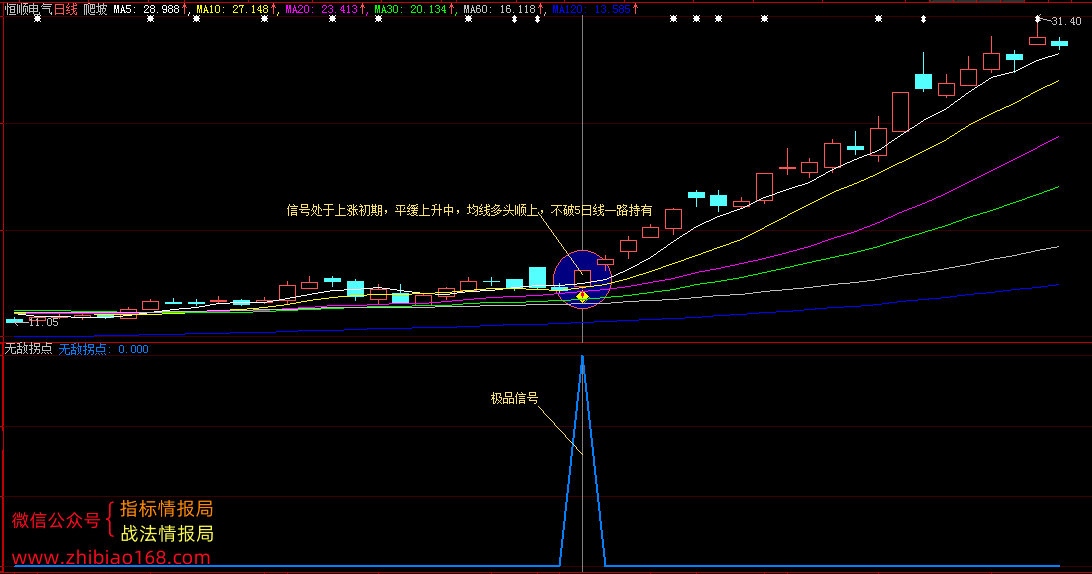
Task: Click the last cyan candlestick at far right
Action: point(1059,43)
